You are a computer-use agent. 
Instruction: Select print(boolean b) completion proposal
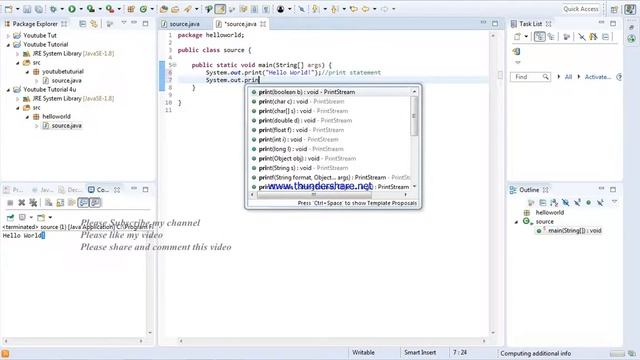[330, 92]
